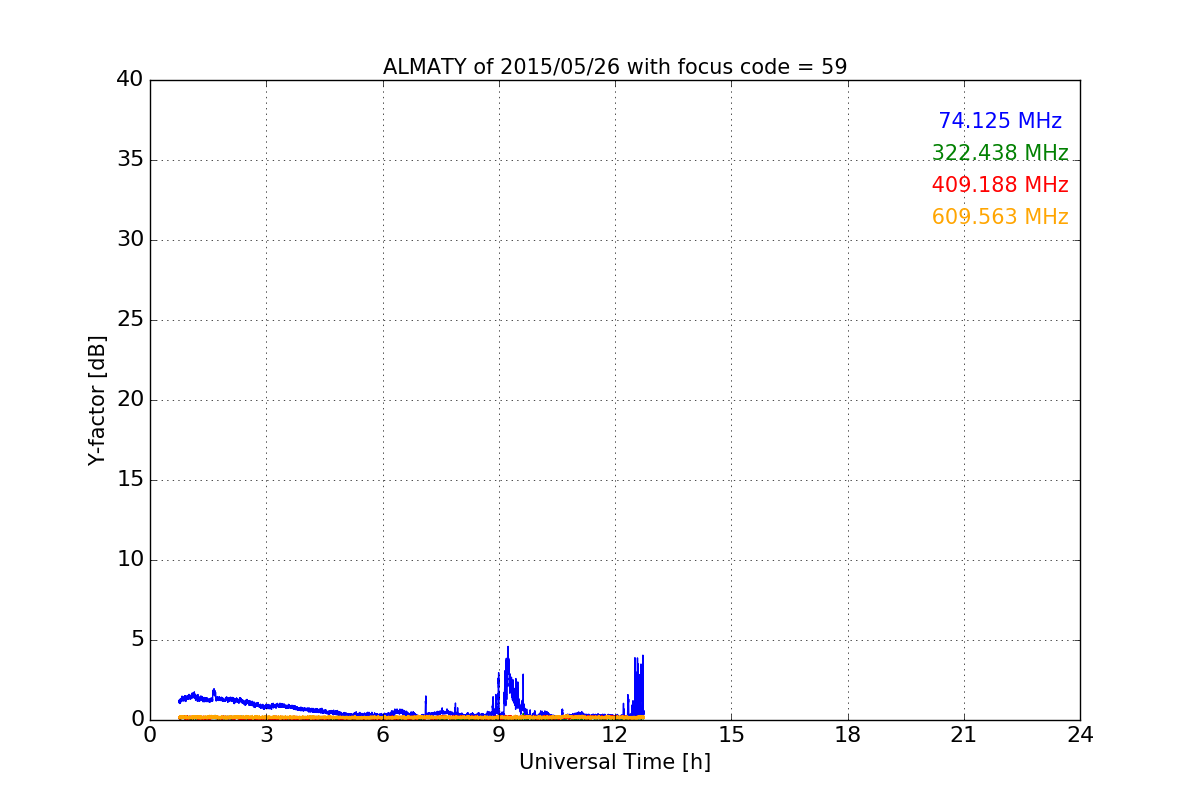The image size is (1200, 800).
Task: Click y-axis tick label 20
Action: pyautogui.click(x=130, y=400)
